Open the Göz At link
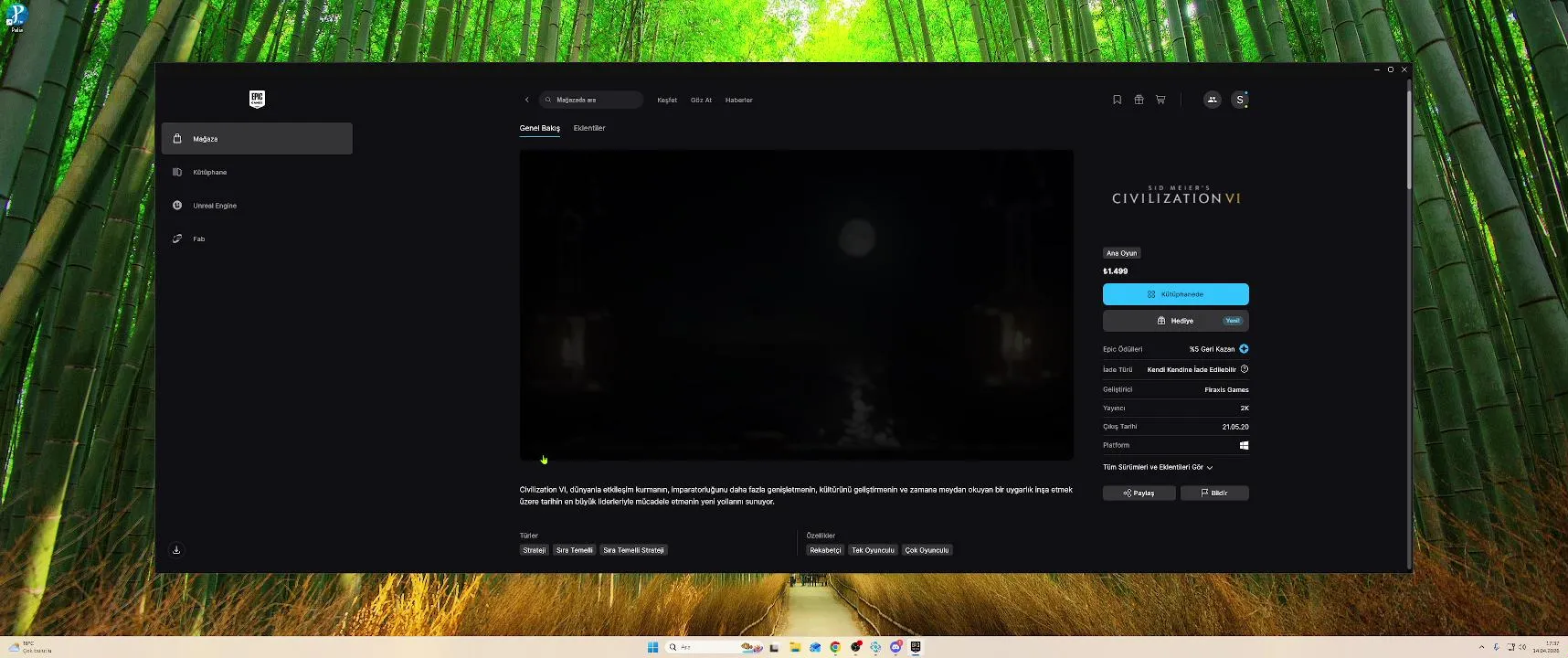Screen dimensions: 1568x658 point(701,101)
